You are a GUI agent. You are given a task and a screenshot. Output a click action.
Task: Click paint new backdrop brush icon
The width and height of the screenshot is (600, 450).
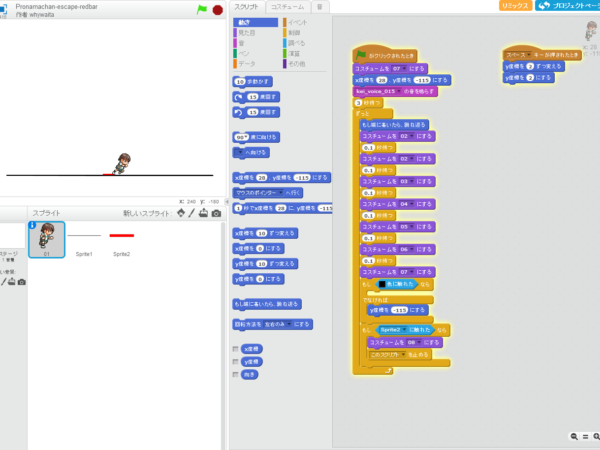click(3, 282)
